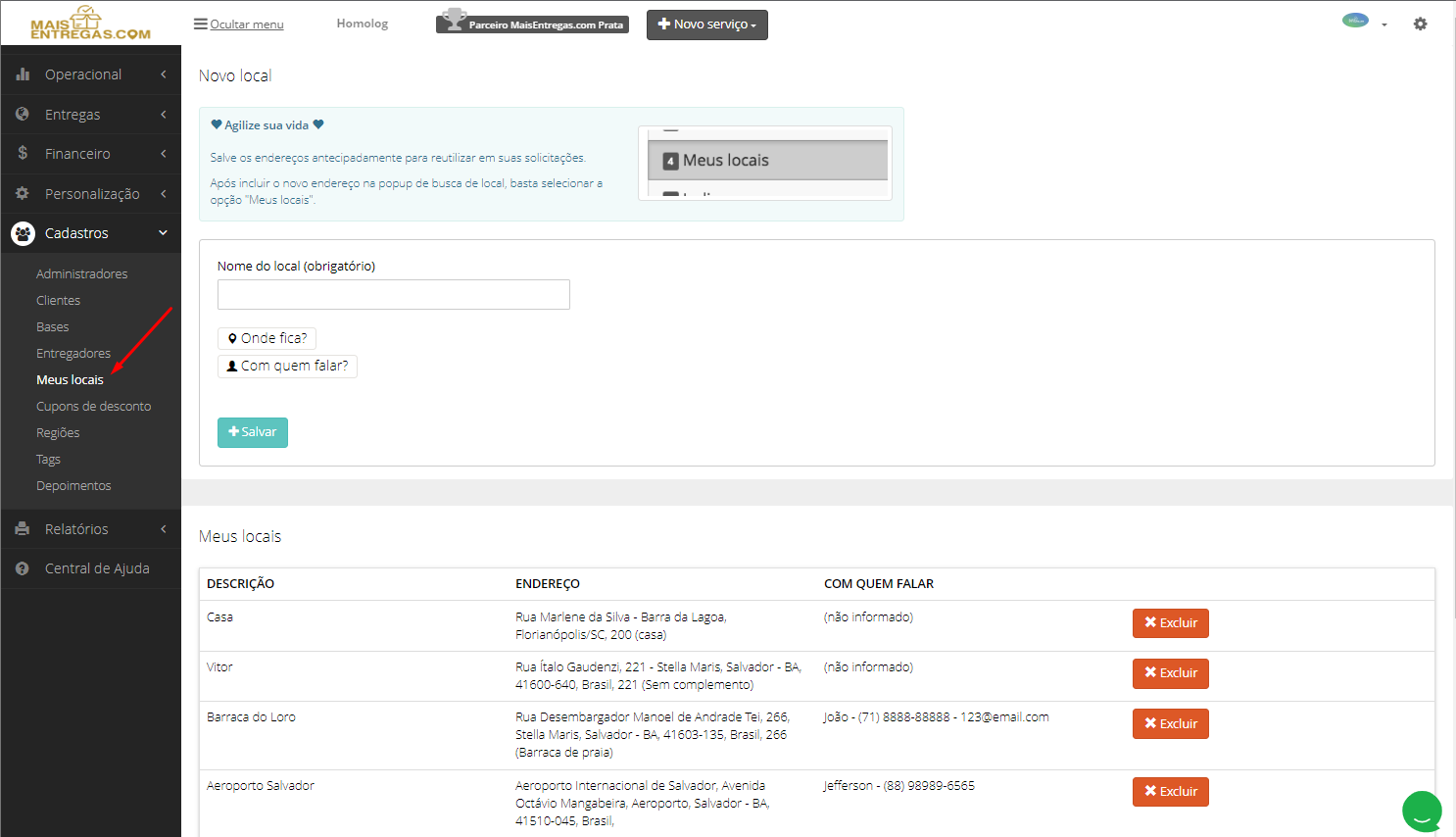1456x837 pixels.
Task: Open Clientes in the sidebar
Action: click(59, 301)
